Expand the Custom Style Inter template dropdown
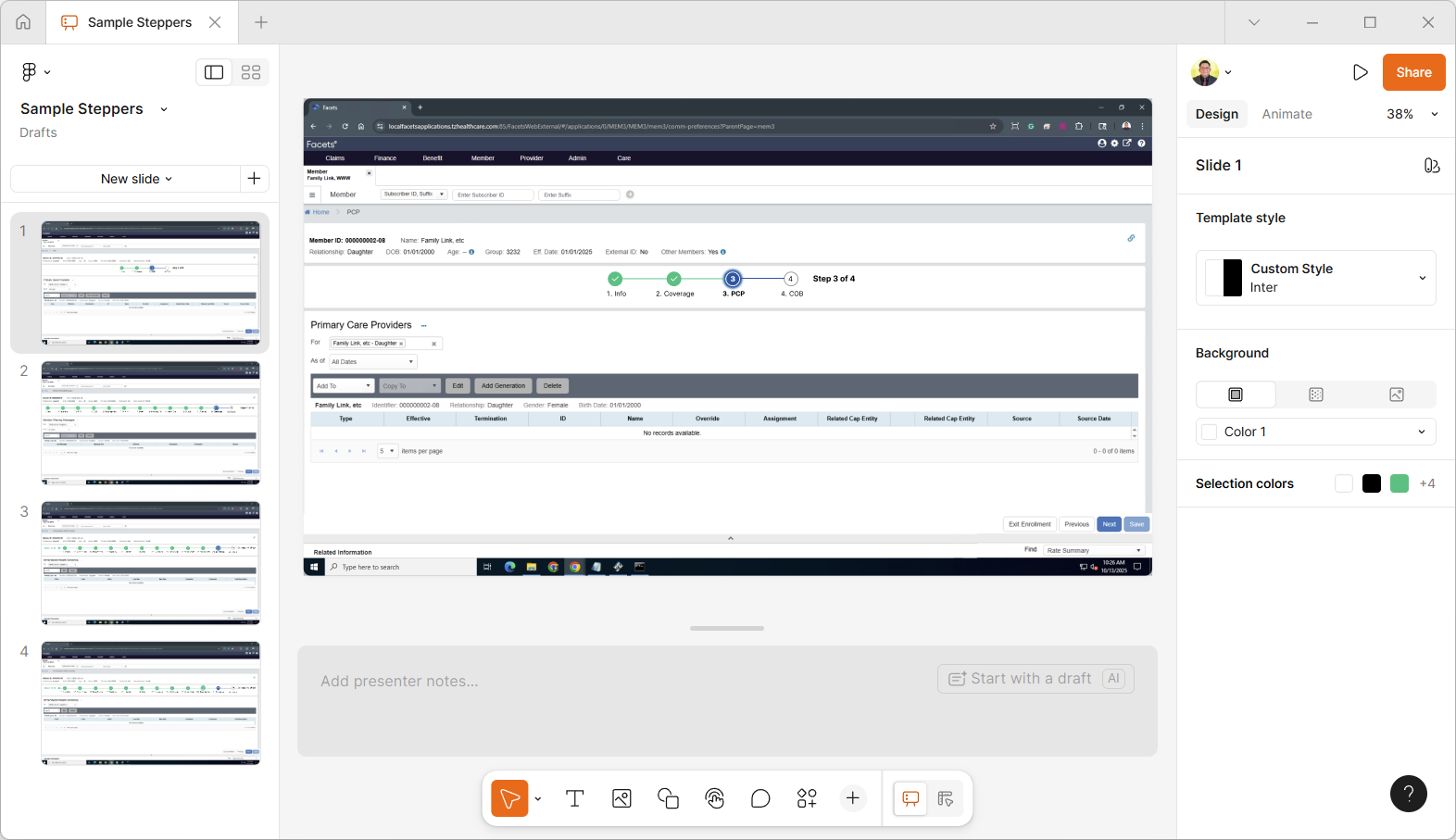Screen dimensions: 1456x840 (1315, 278)
